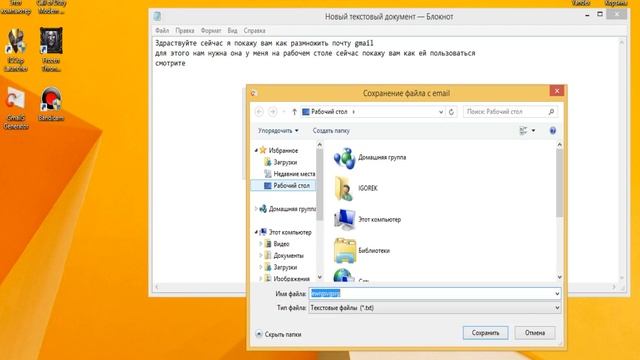The height and width of the screenshot is (360, 640).
Task: Select Изображения folder in the tree
Action: coord(287,279)
